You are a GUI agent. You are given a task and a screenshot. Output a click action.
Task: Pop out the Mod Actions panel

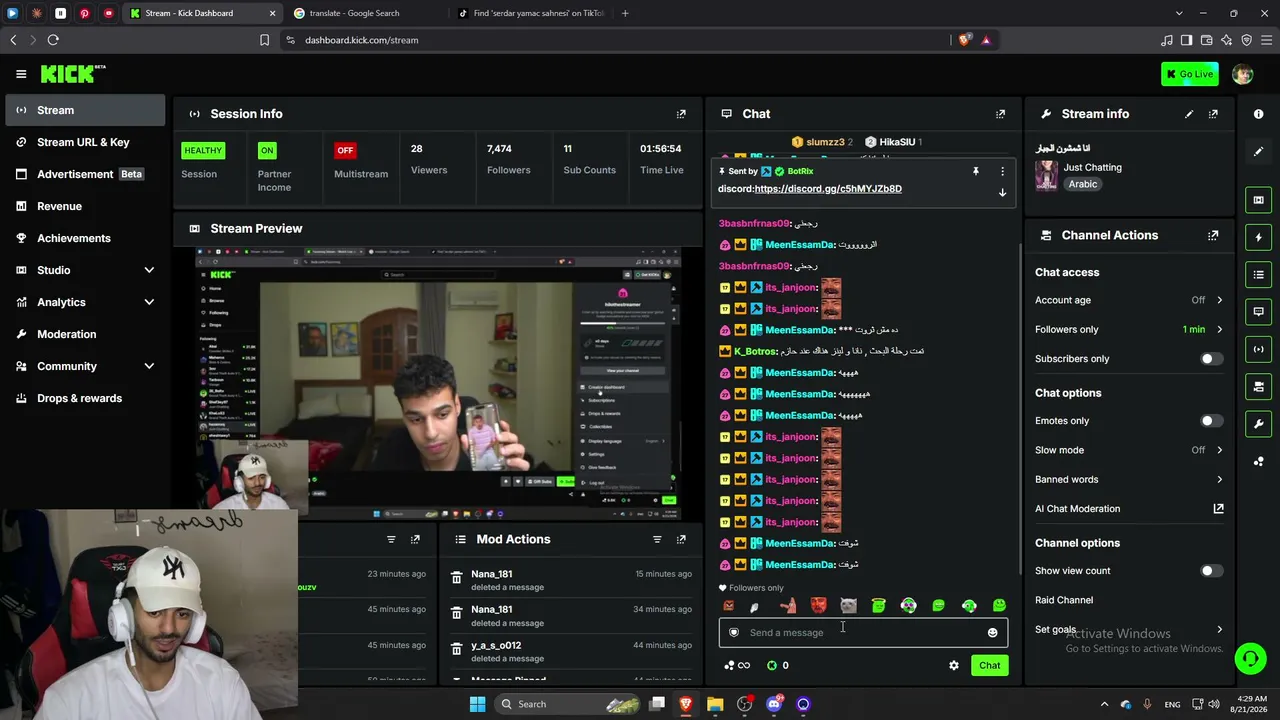tap(681, 539)
